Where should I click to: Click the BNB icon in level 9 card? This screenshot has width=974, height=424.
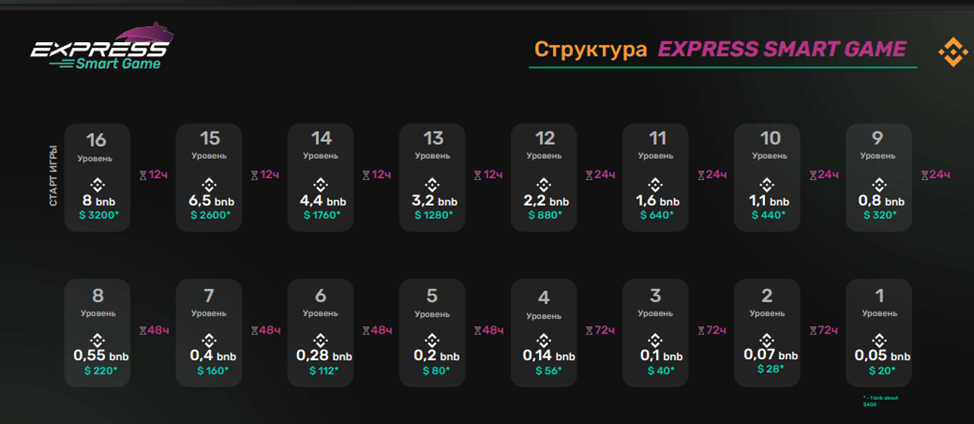point(879,185)
